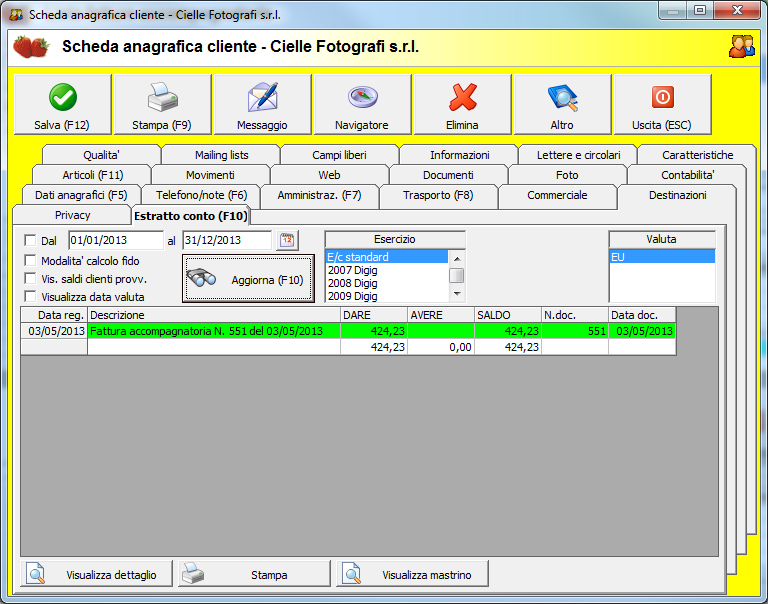Viewport: 768px width, 604px height.
Task: Click the magnifier icon on Visualizza dettaglio
Action: pyautogui.click(x=36, y=573)
